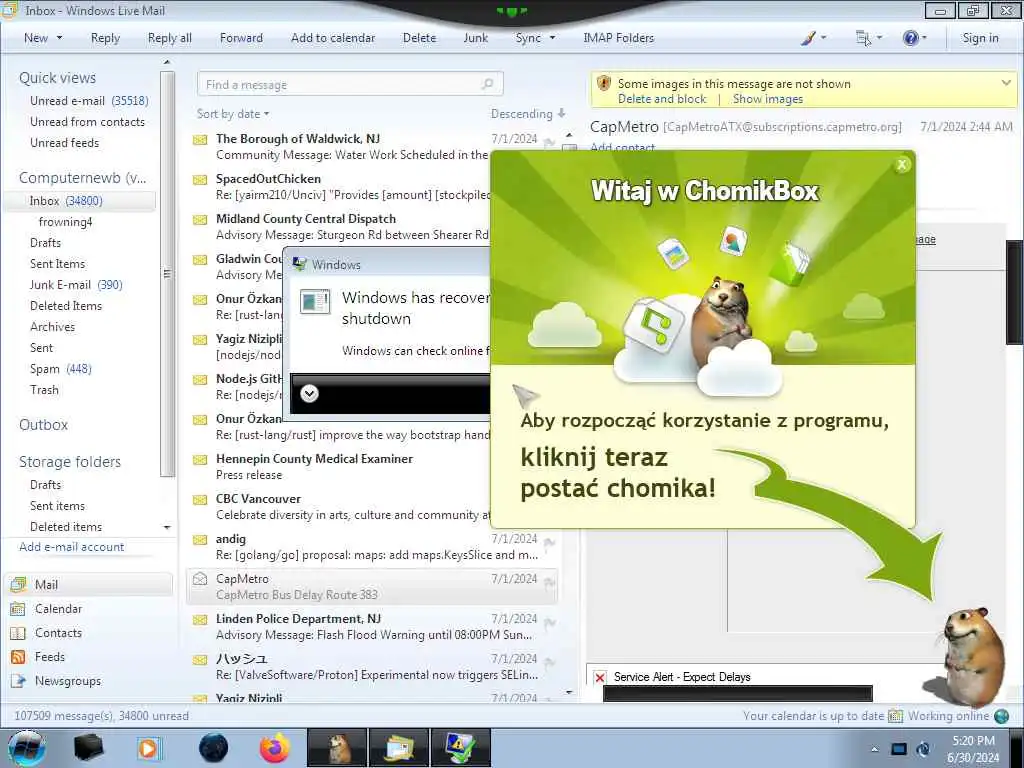Viewport: 1024px width, 768px height.
Task: Open the frowning4 subfolder
Action: [65, 222]
